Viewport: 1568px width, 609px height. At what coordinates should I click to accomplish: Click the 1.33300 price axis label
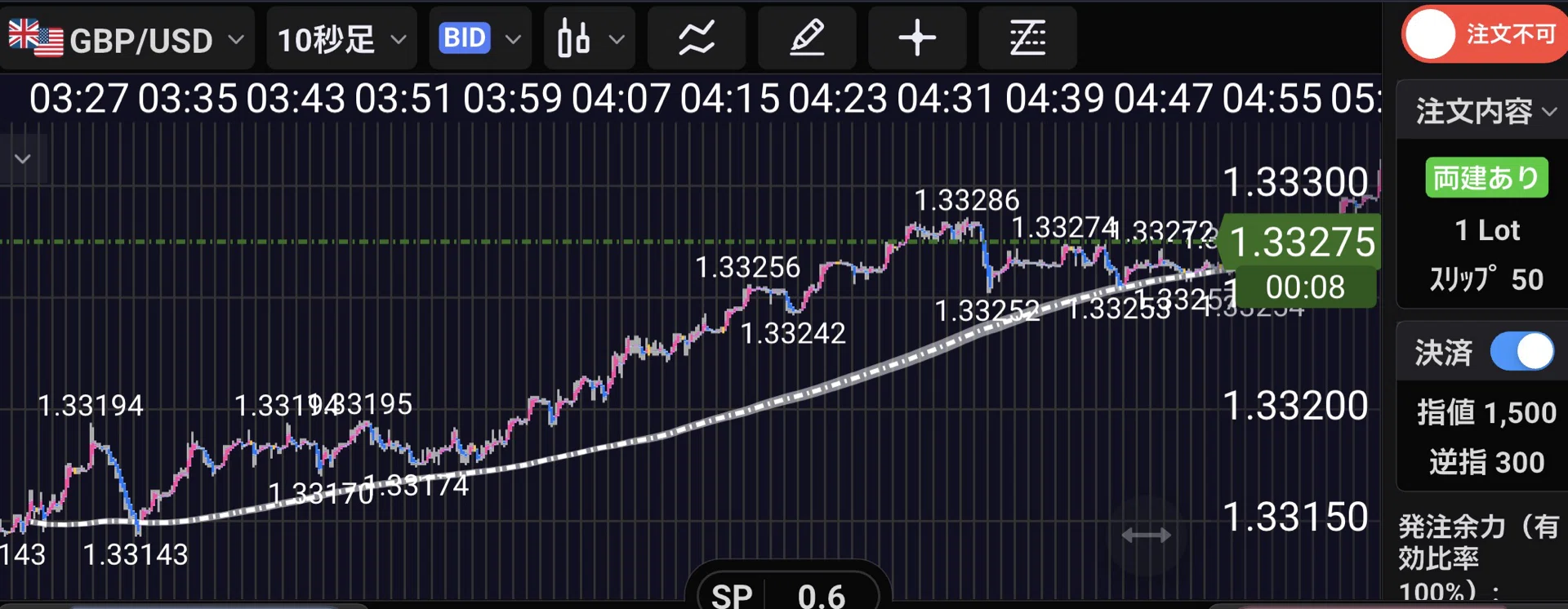pyautogui.click(x=1295, y=181)
